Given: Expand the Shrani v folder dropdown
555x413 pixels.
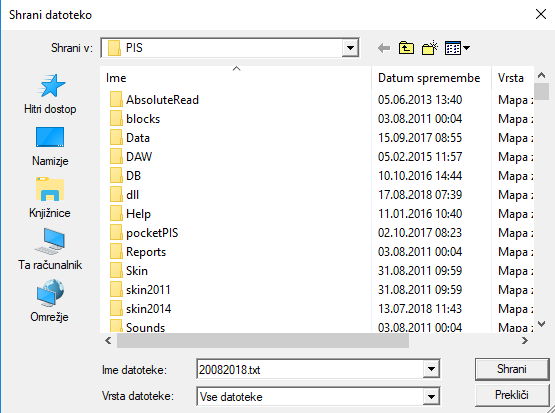Looking at the screenshot, I should pyautogui.click(x=350, y=48).
